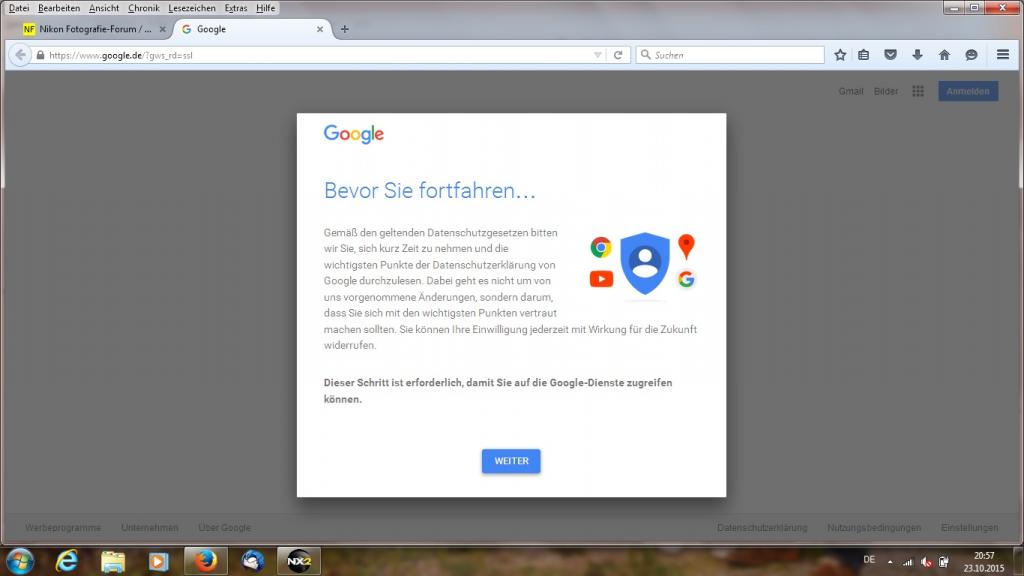Save page to Pocket
1024x576 pixels.
click(x=891, y=55)
